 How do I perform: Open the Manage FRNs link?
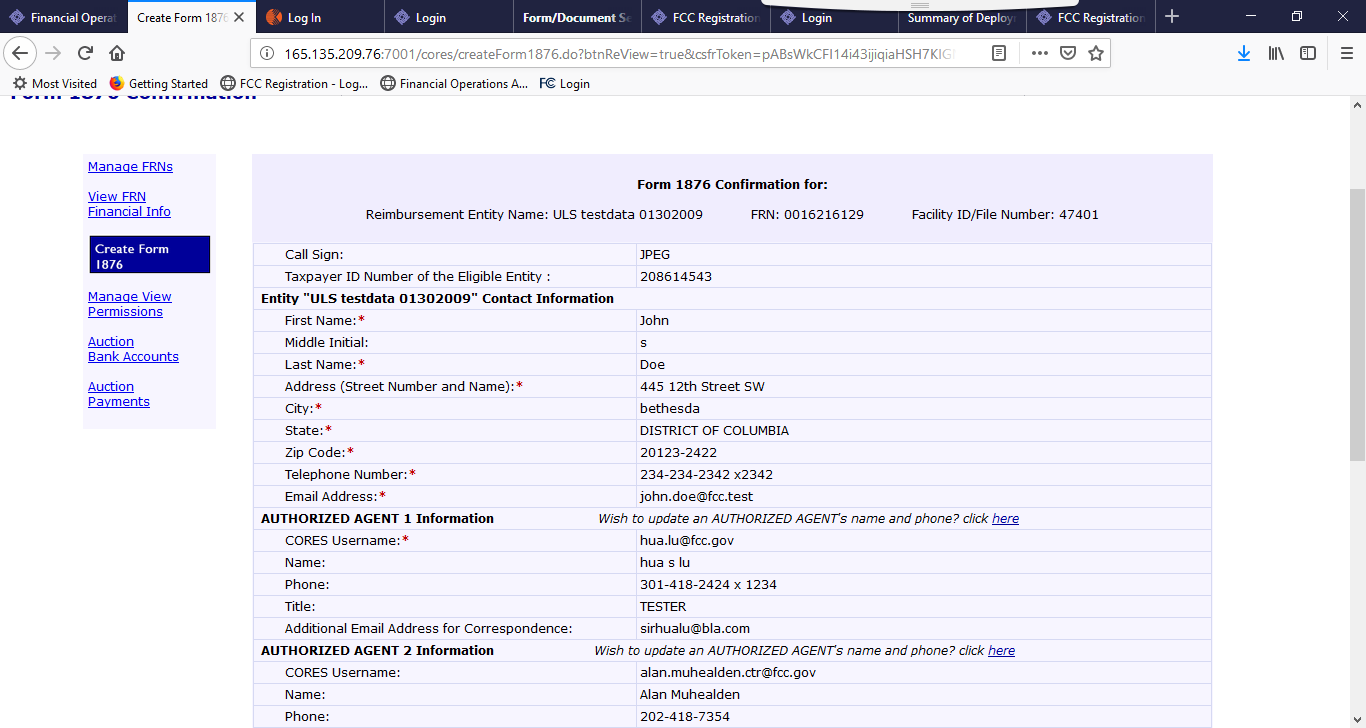tap(130, 167)
